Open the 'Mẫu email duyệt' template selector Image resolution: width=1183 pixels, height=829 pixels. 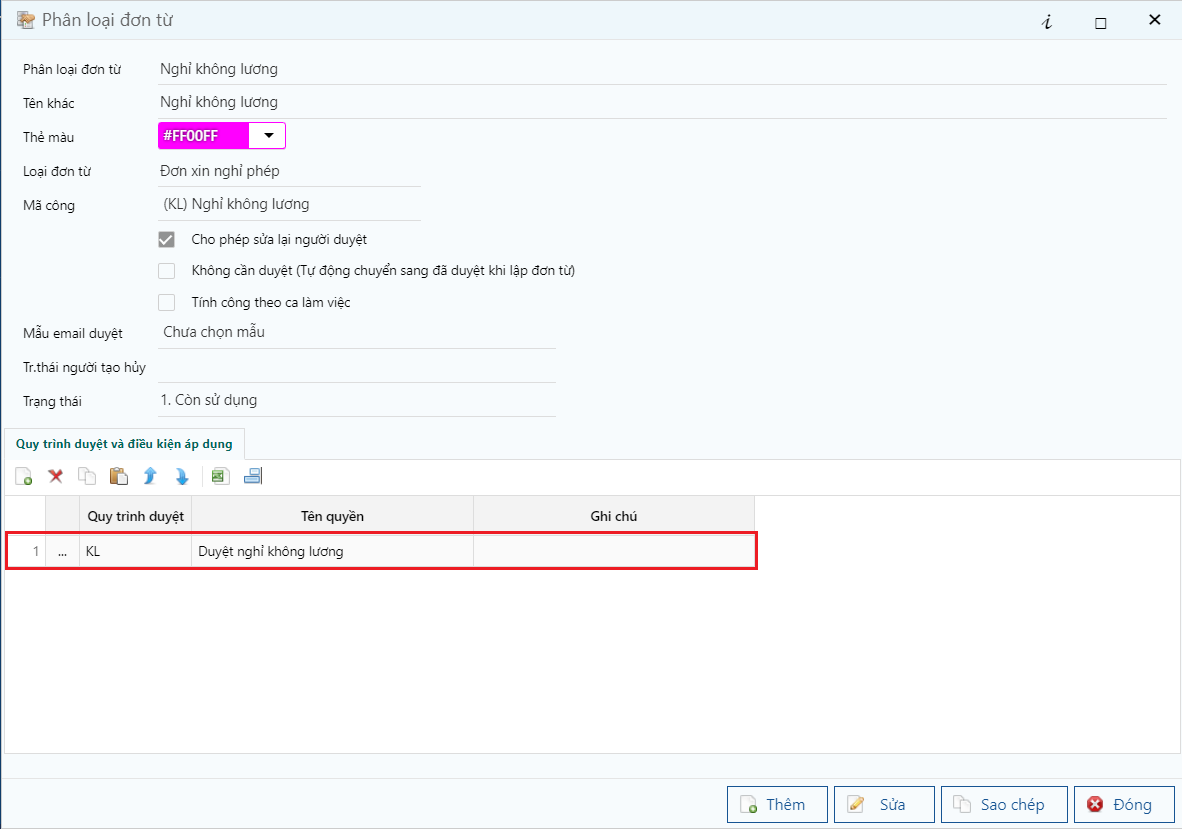[x=356, y=332]
